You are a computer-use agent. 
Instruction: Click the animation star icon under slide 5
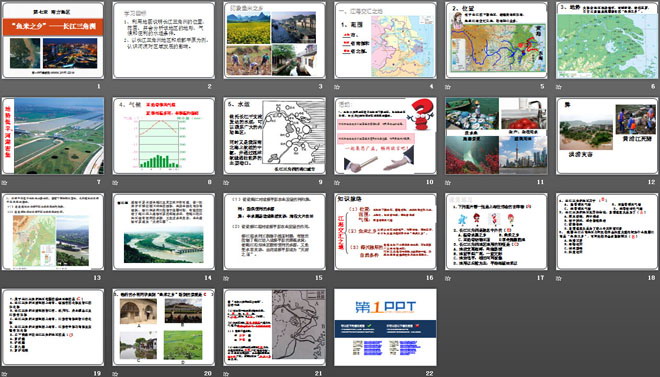pos(447,87)
